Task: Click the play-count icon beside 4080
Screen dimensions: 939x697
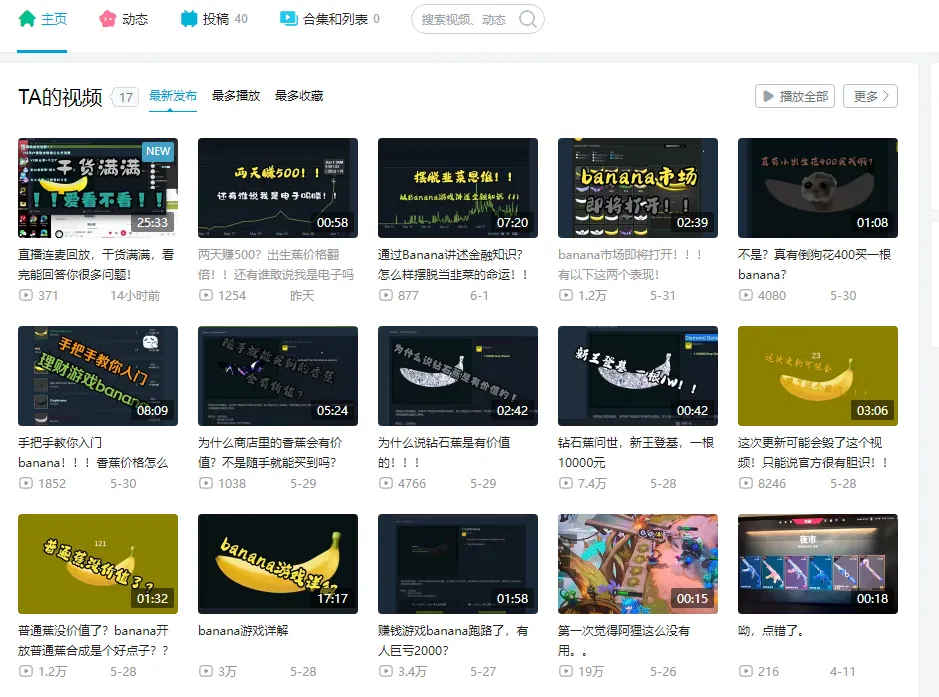Action: [x=746, y=295]
